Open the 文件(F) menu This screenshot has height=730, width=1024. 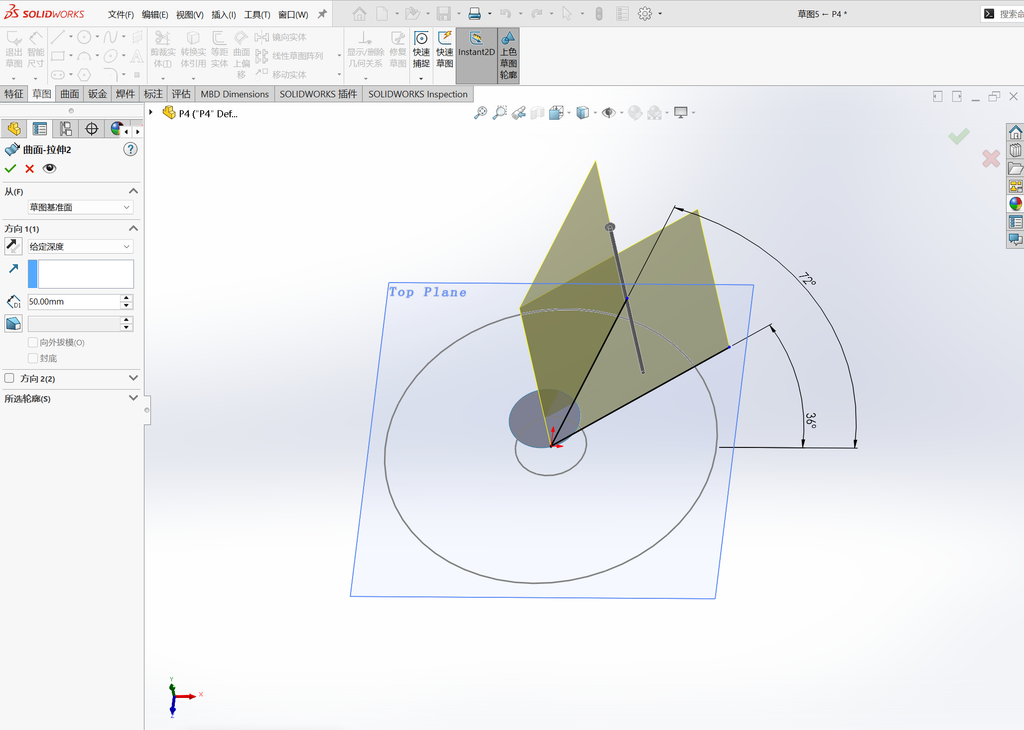[x=121, y=14]
